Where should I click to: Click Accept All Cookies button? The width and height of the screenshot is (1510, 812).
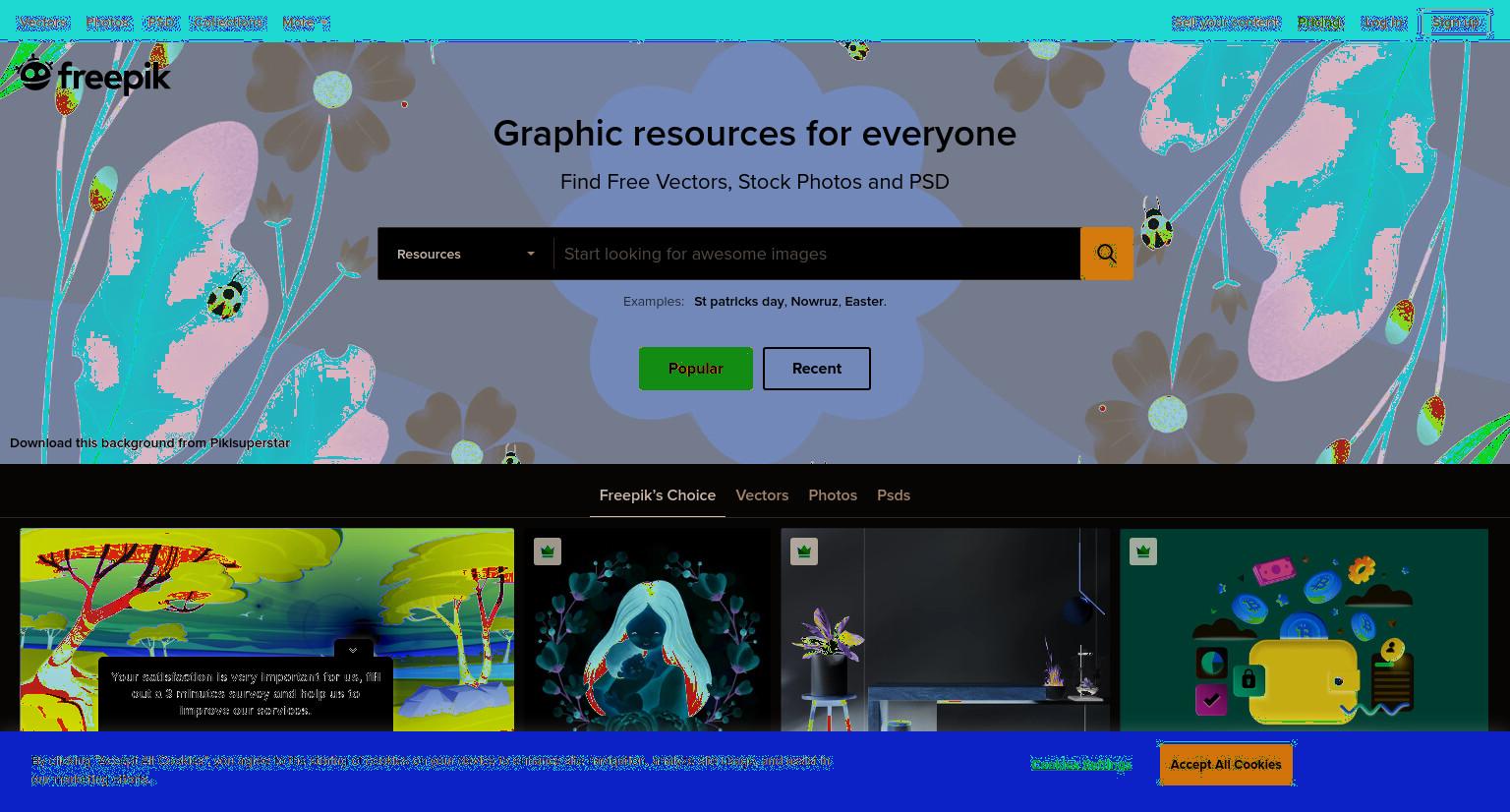click(x=1226, y=764)
